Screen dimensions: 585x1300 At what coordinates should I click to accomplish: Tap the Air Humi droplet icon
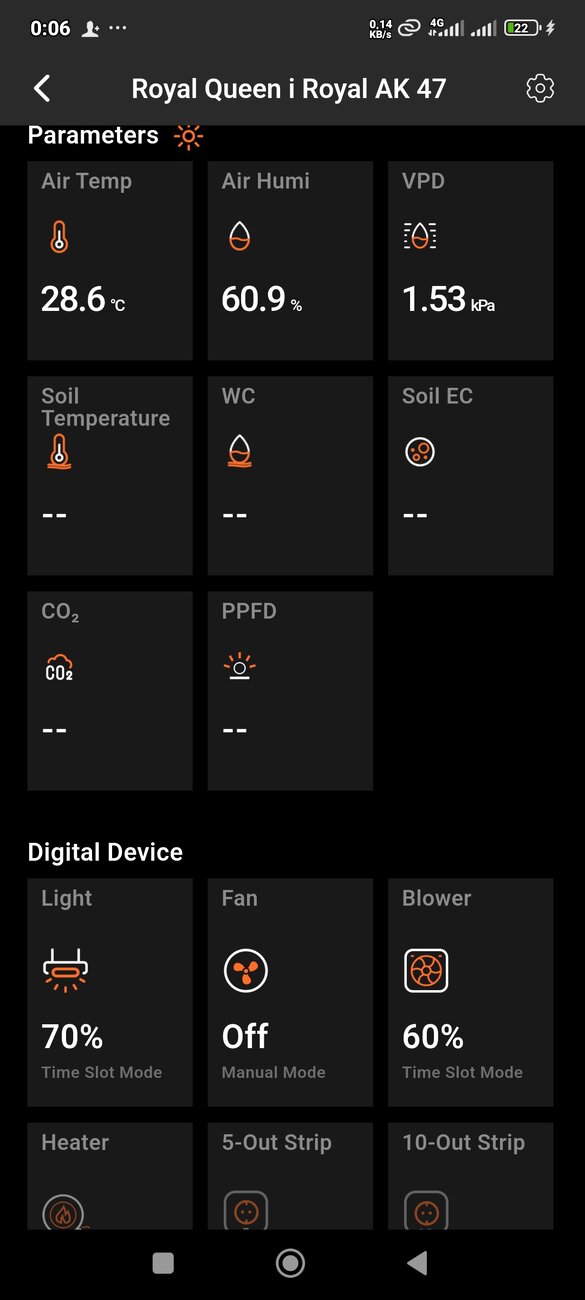(239, 236)
